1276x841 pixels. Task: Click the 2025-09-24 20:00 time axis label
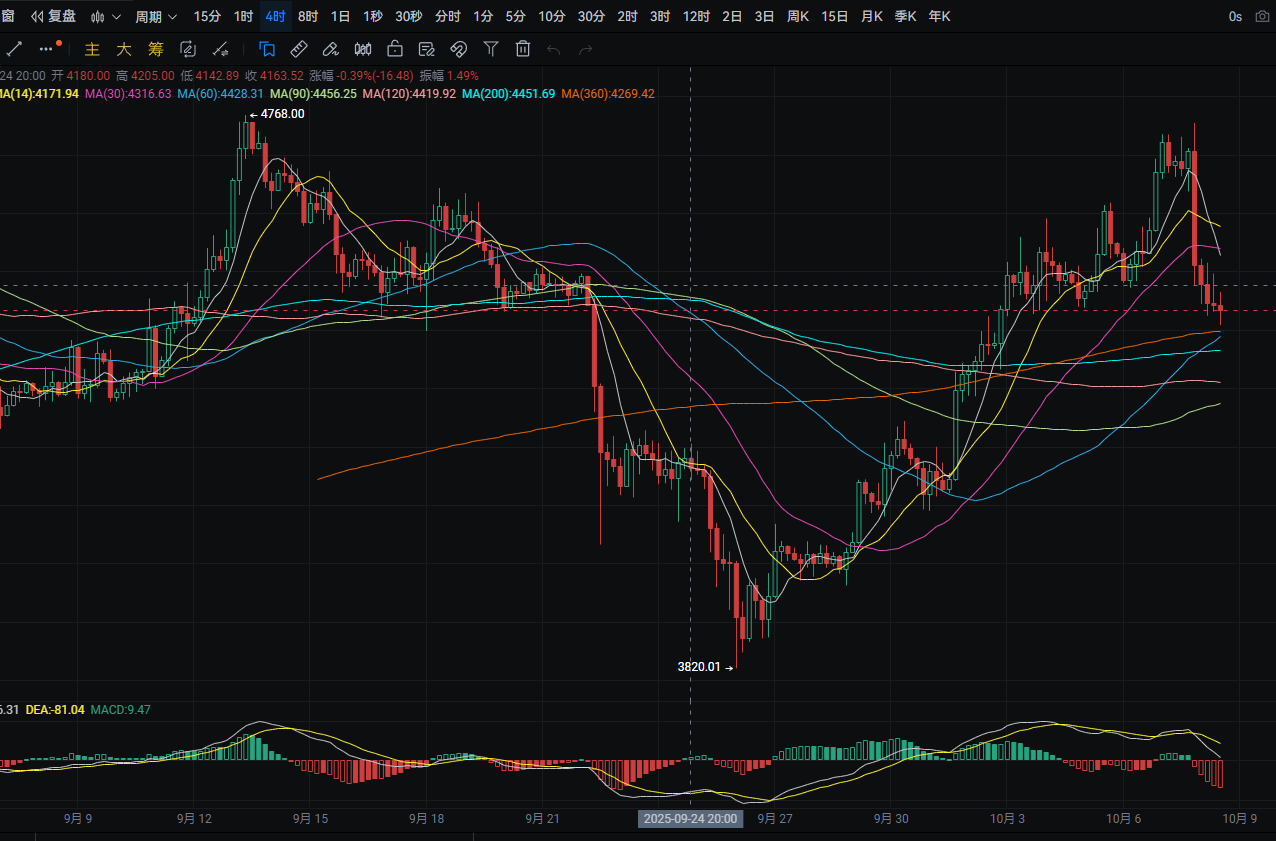(x=690, y=818)
